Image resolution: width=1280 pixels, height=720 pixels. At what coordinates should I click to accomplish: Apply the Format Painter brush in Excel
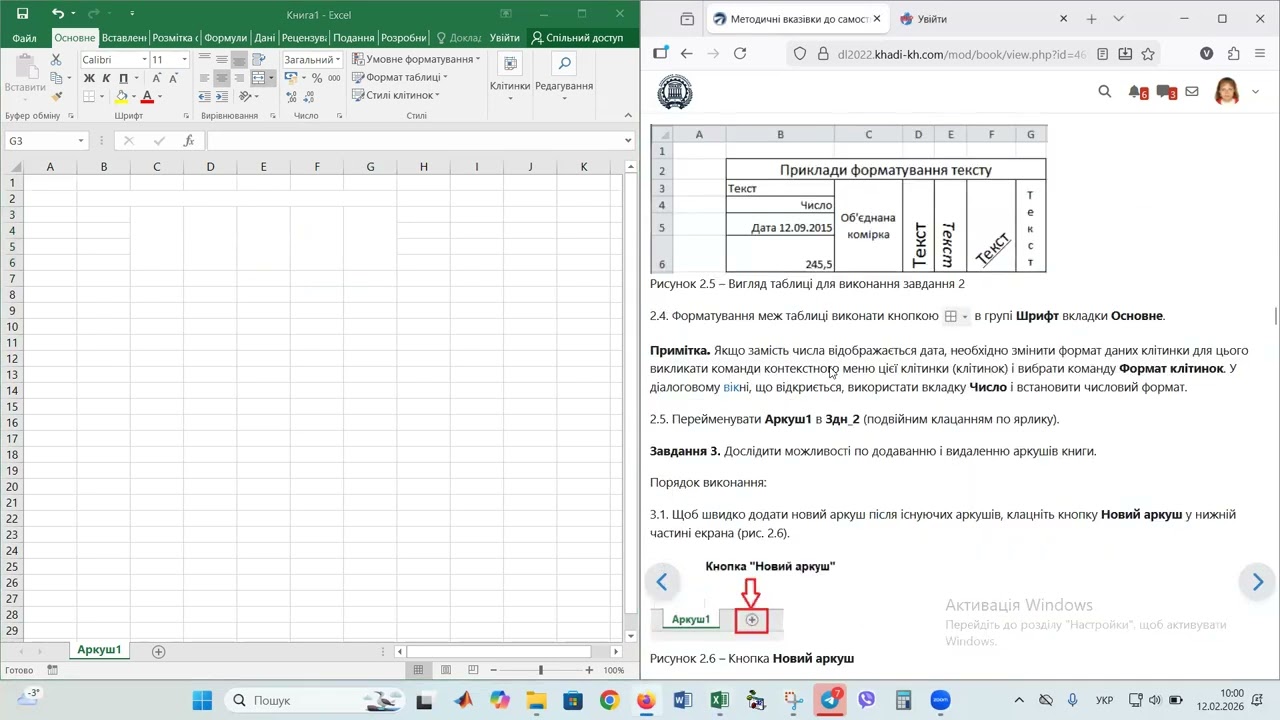(56, 96)
